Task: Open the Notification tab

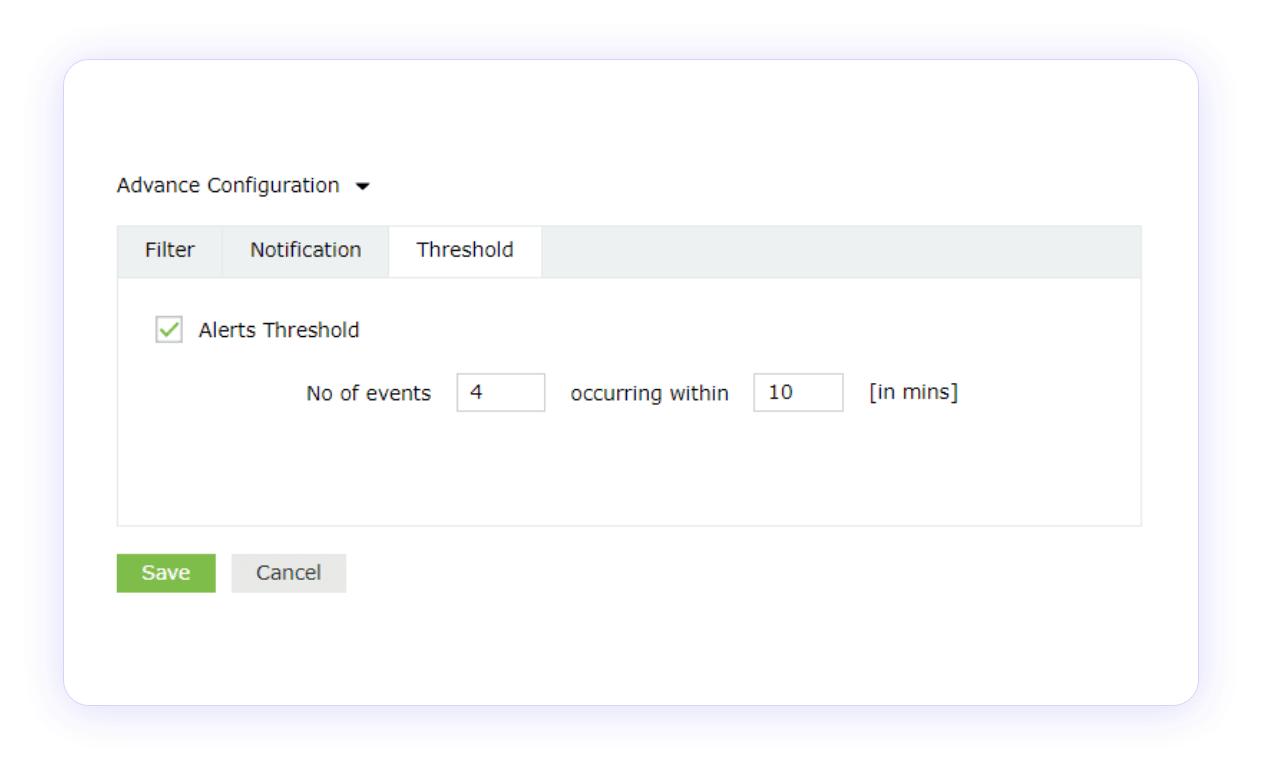Action: pos(305,250)
